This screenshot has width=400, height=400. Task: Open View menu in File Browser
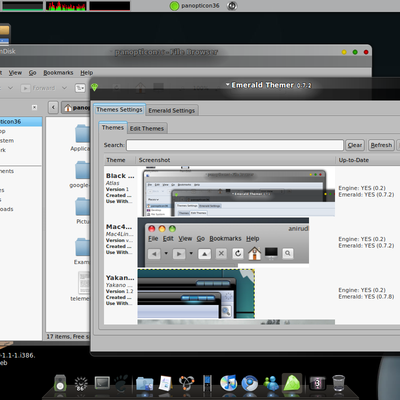click(x=15, y=73)
